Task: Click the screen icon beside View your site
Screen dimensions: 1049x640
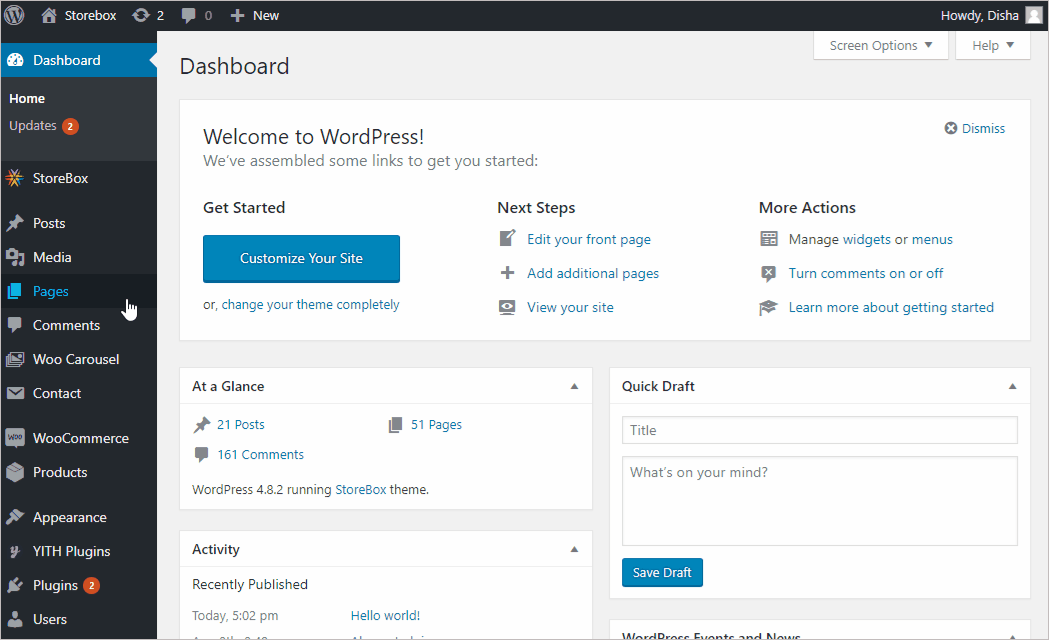Action: click(507, 307)
